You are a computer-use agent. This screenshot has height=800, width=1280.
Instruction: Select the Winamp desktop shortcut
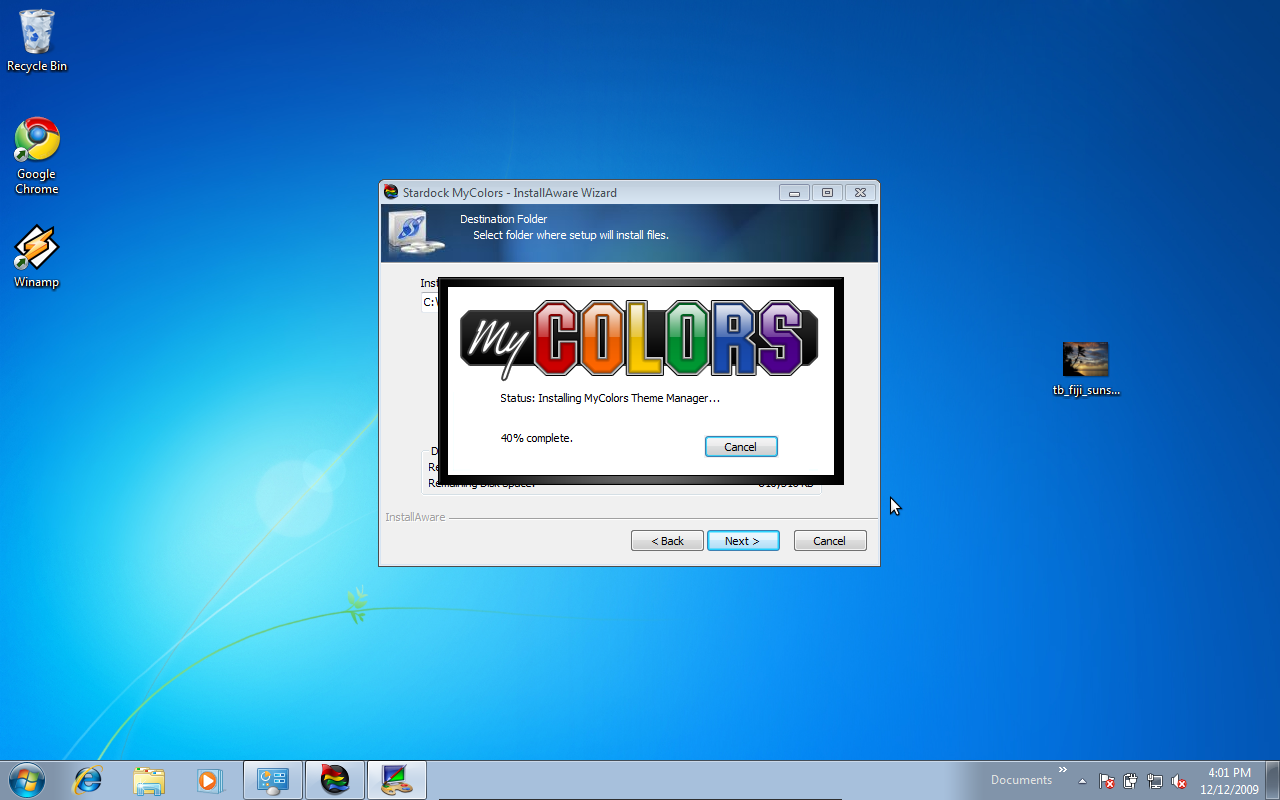(x=37, y=257)
